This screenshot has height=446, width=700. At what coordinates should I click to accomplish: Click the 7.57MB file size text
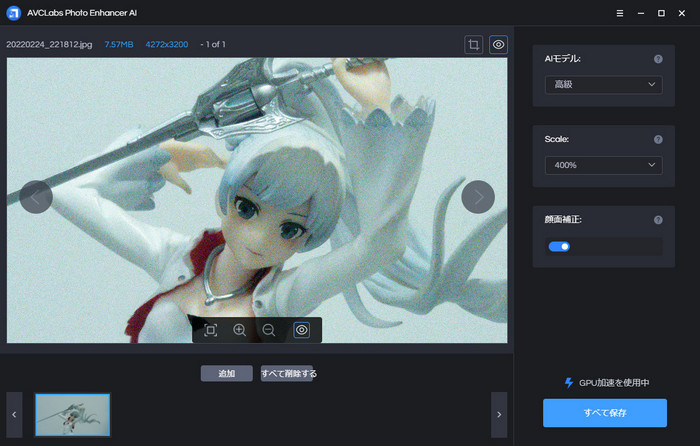(119, 45)
